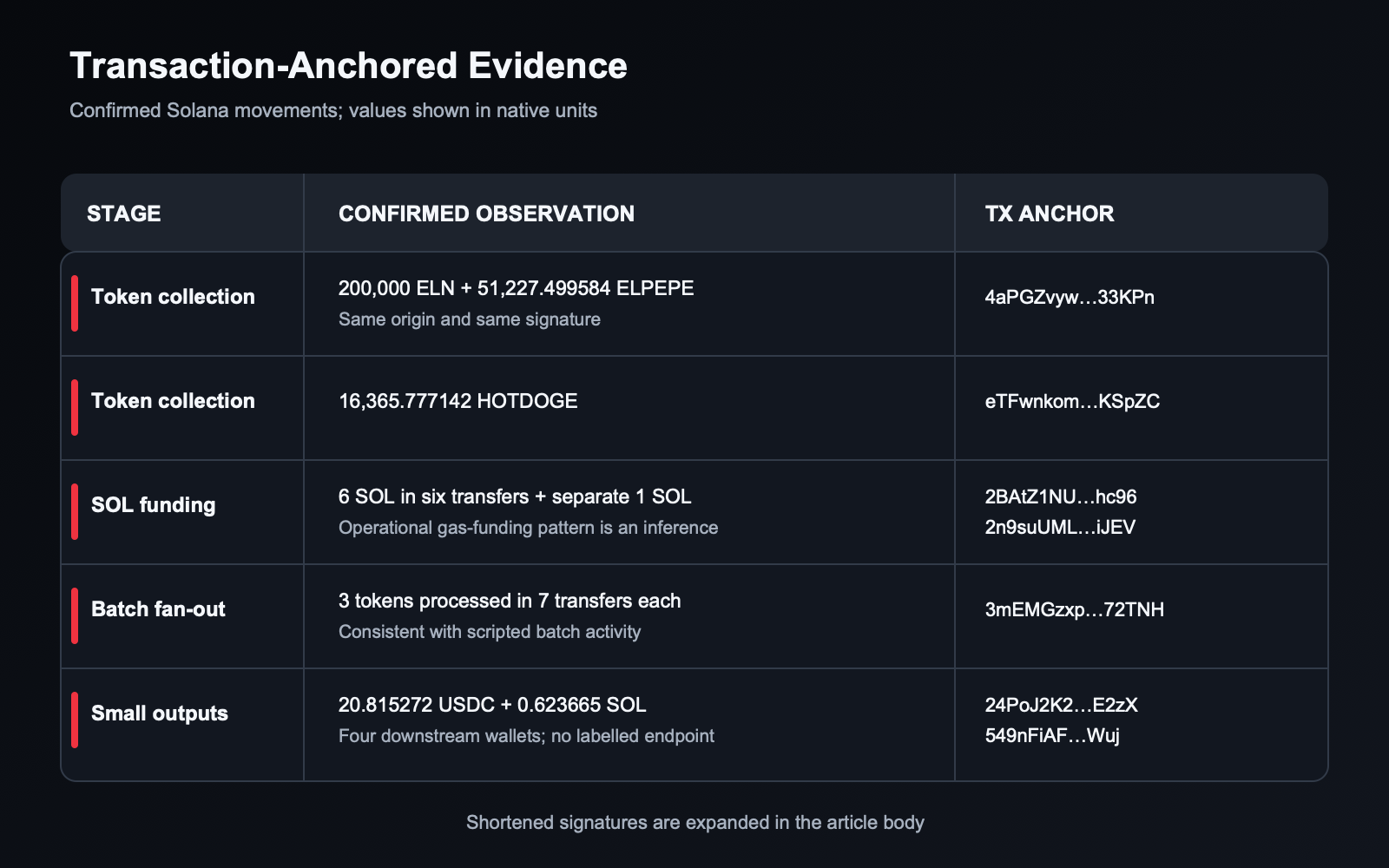Open transaction anchor 4aPGZvyw…33KPn

point(1070,297)
